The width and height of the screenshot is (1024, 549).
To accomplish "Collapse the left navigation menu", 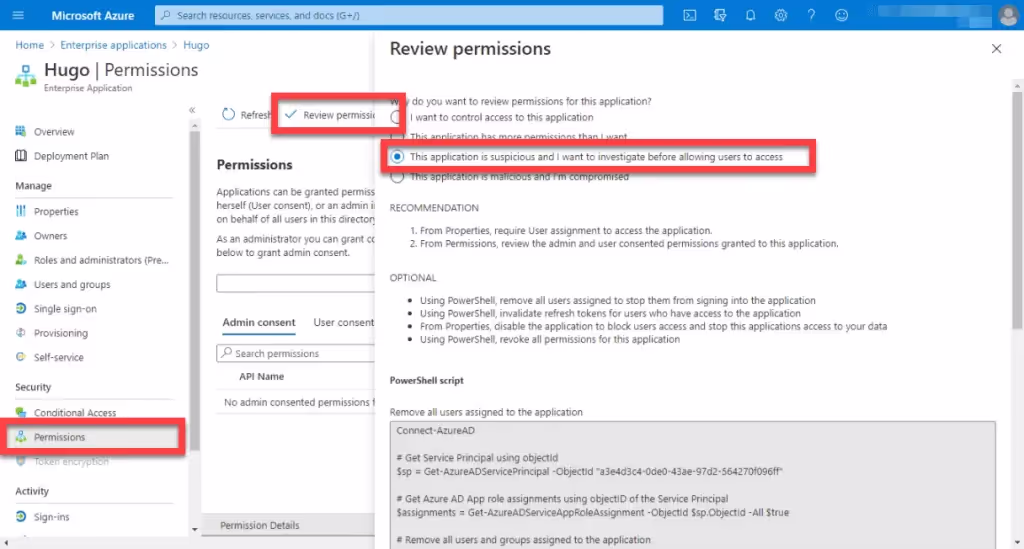I will point(192,110).
